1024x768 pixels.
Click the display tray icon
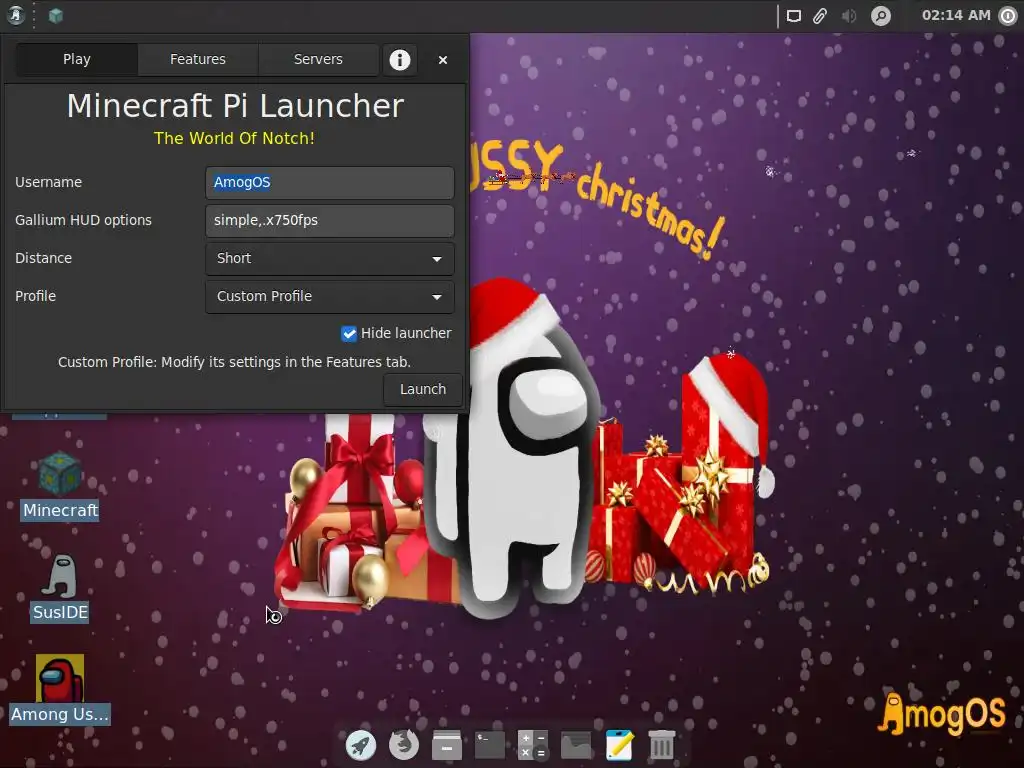pyautogui.click(x=793, y=16)
